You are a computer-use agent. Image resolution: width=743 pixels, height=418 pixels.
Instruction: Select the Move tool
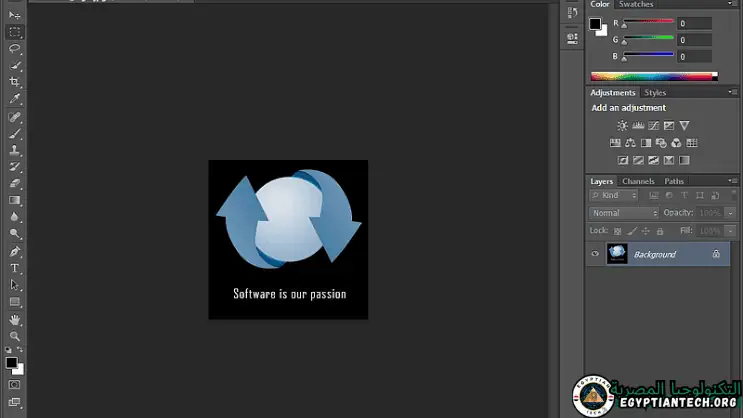click(x=15, y=16)
